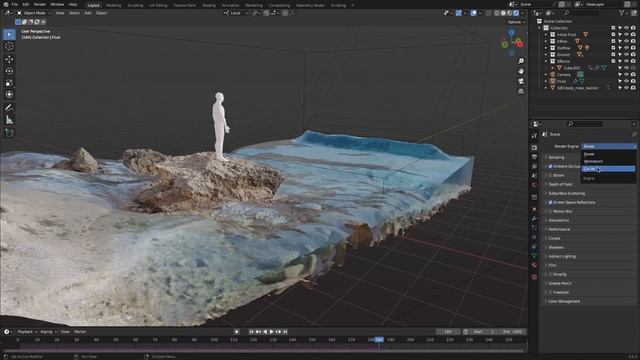Hide Initial Fluid collection with eye icon
The height and width of the screenshot is (360, 640).
pos(627,35)
